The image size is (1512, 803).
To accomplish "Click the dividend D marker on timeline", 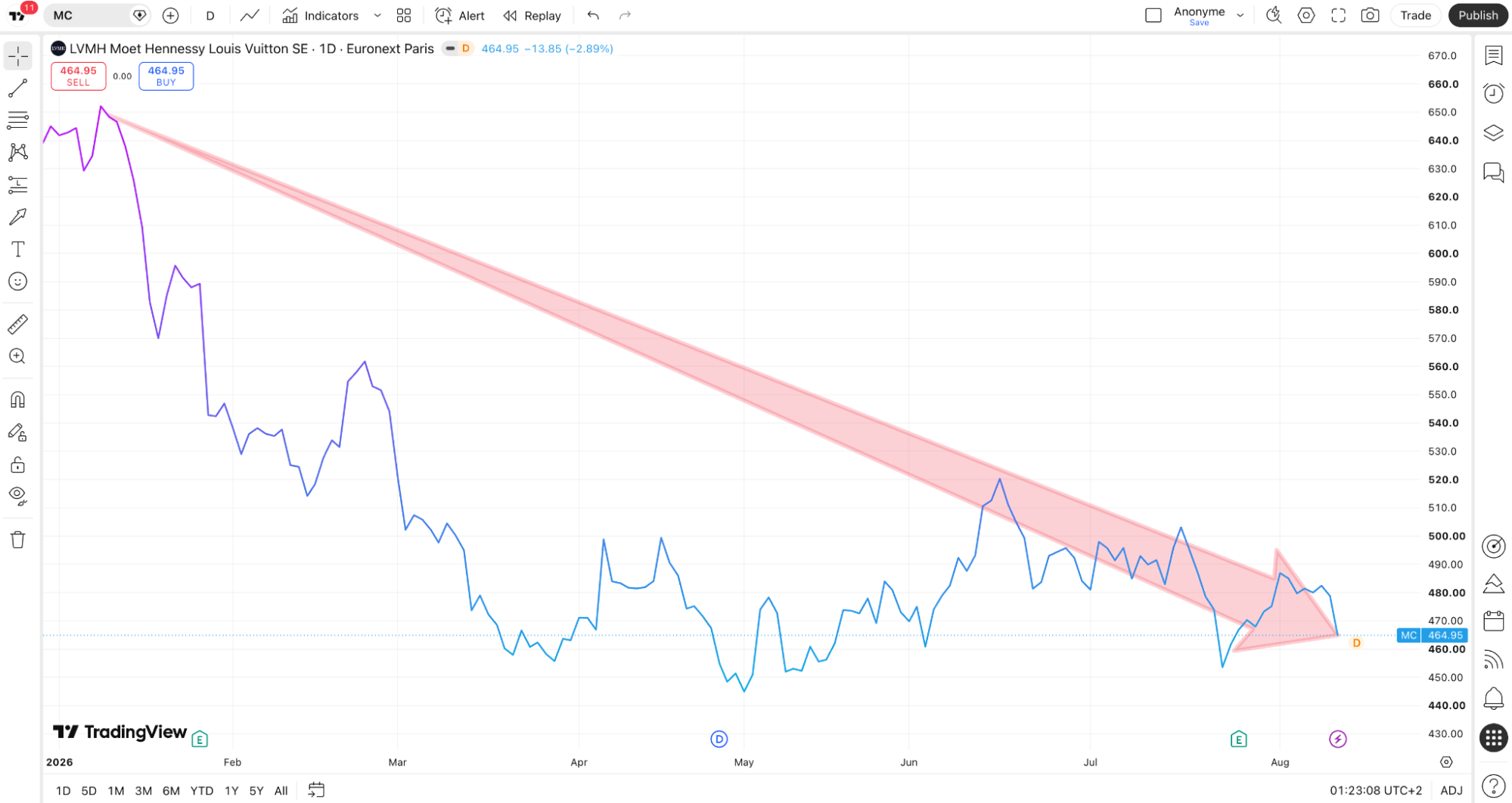I will click(x=719, y=739).
